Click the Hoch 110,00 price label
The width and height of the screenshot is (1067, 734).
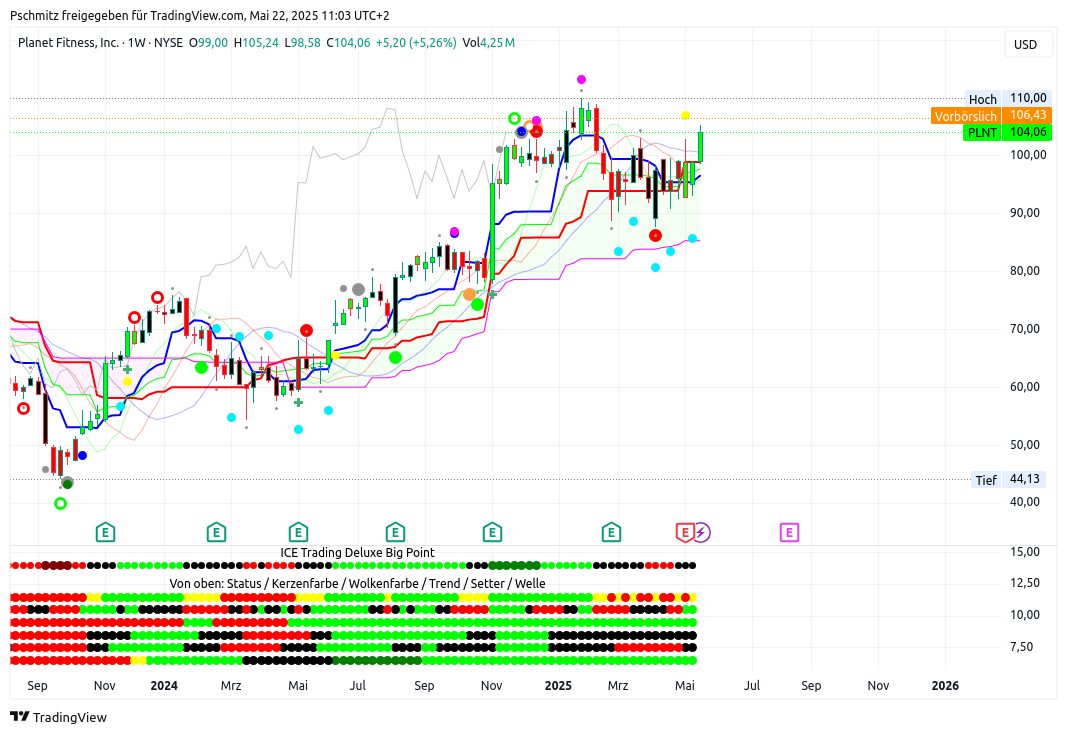[1005, 99]
